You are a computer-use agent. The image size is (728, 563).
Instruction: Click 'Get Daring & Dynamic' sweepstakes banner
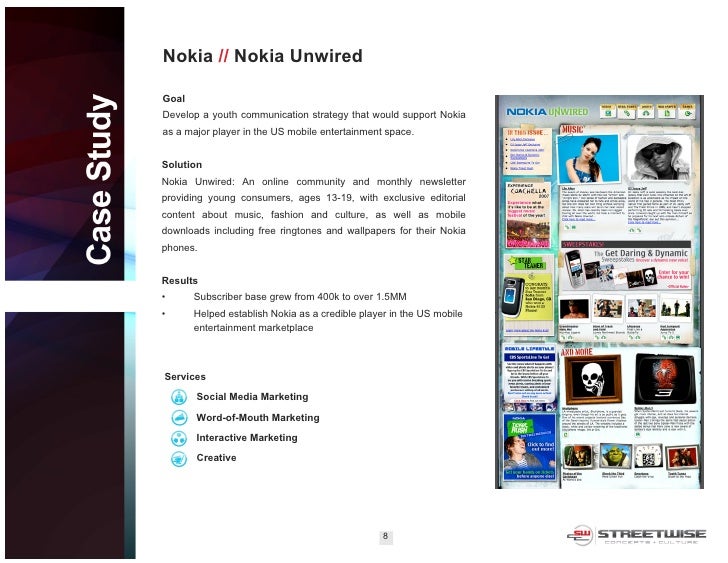pos(625,269)
